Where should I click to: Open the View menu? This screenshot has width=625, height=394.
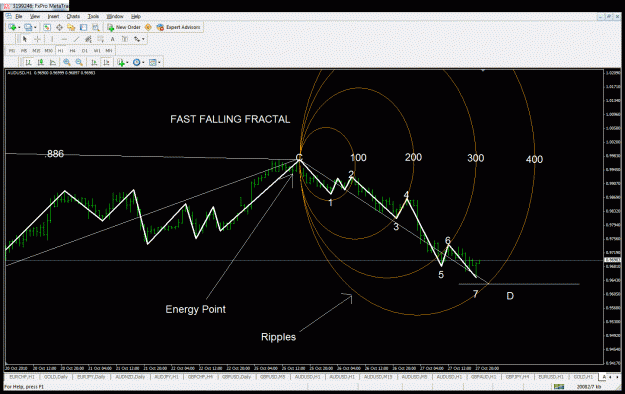click(35, 16)
